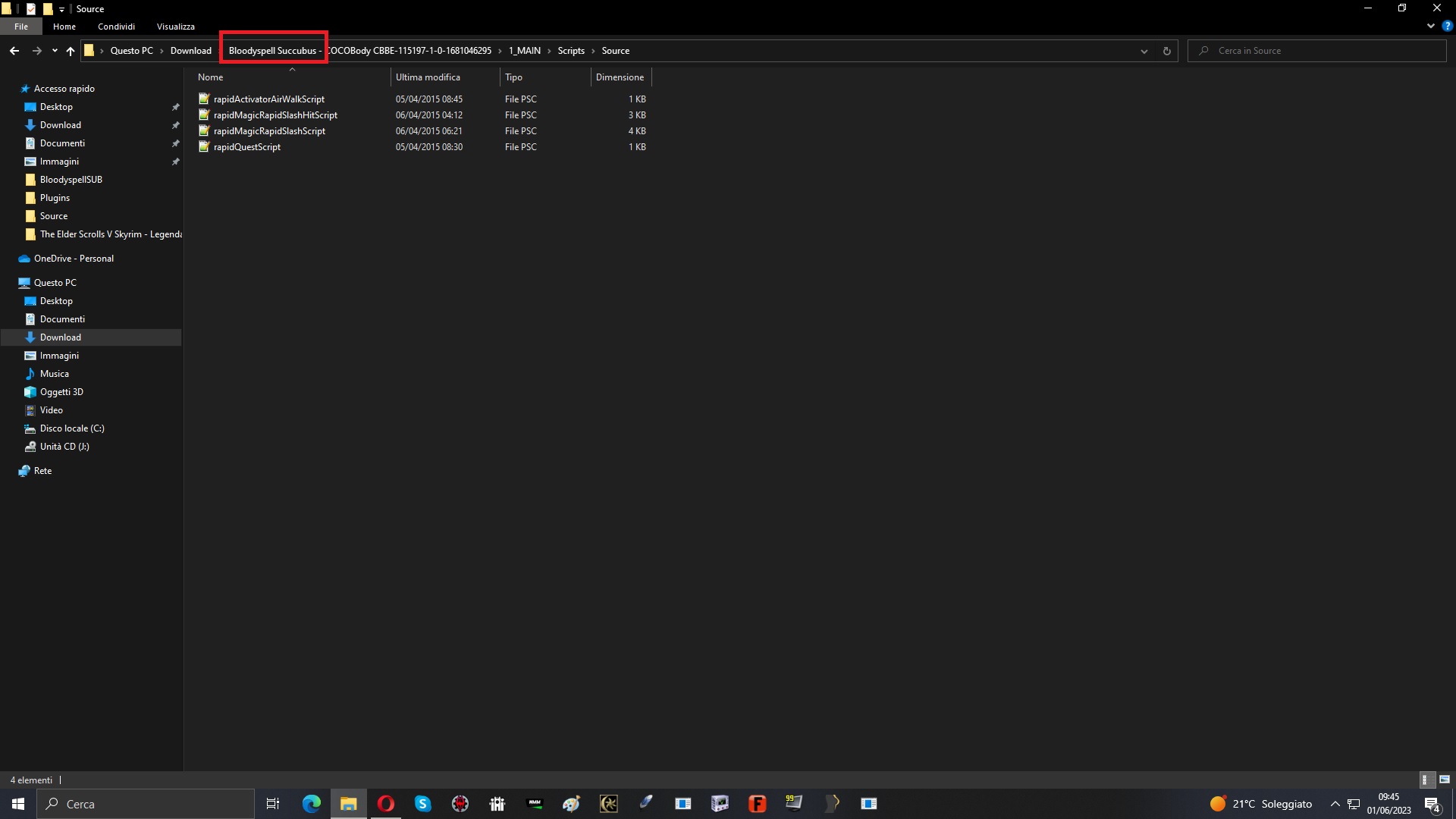The width and height of the screenshot is (1456, 819).
Task: Open Opera browser from the taskbar
Action: 386,804
